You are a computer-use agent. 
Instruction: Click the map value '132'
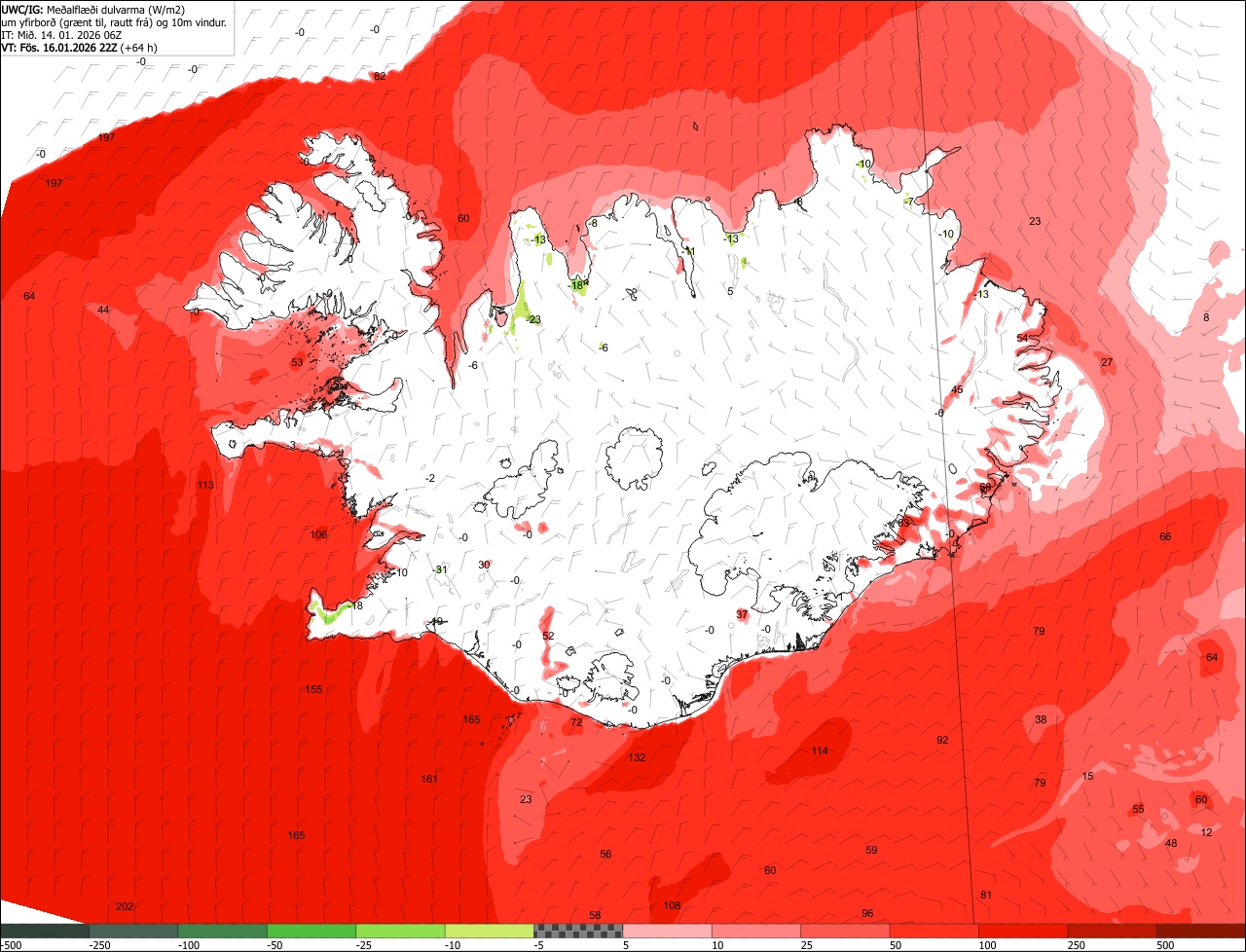click(637, 757)
